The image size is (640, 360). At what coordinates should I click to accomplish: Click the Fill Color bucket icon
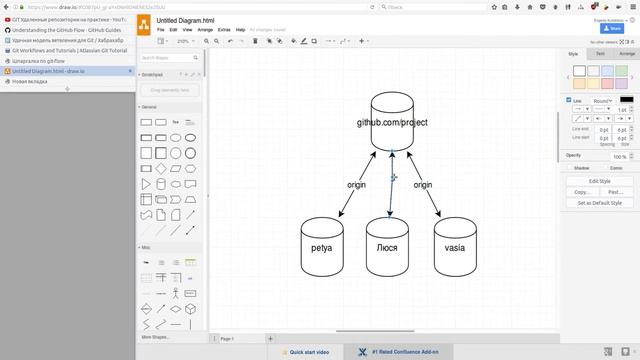(x=293, y=41)
